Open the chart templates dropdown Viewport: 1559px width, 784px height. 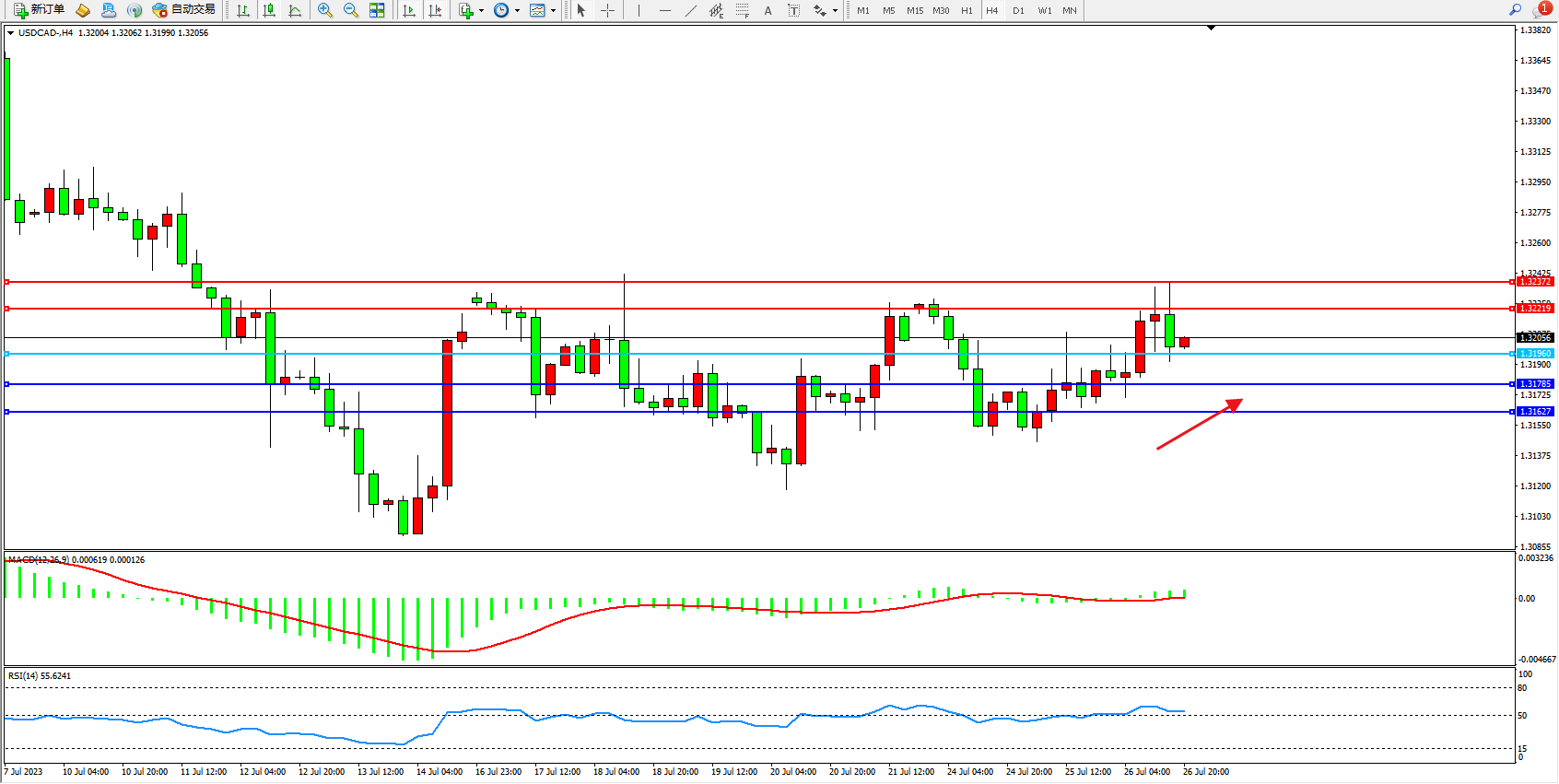coord(553,11)
